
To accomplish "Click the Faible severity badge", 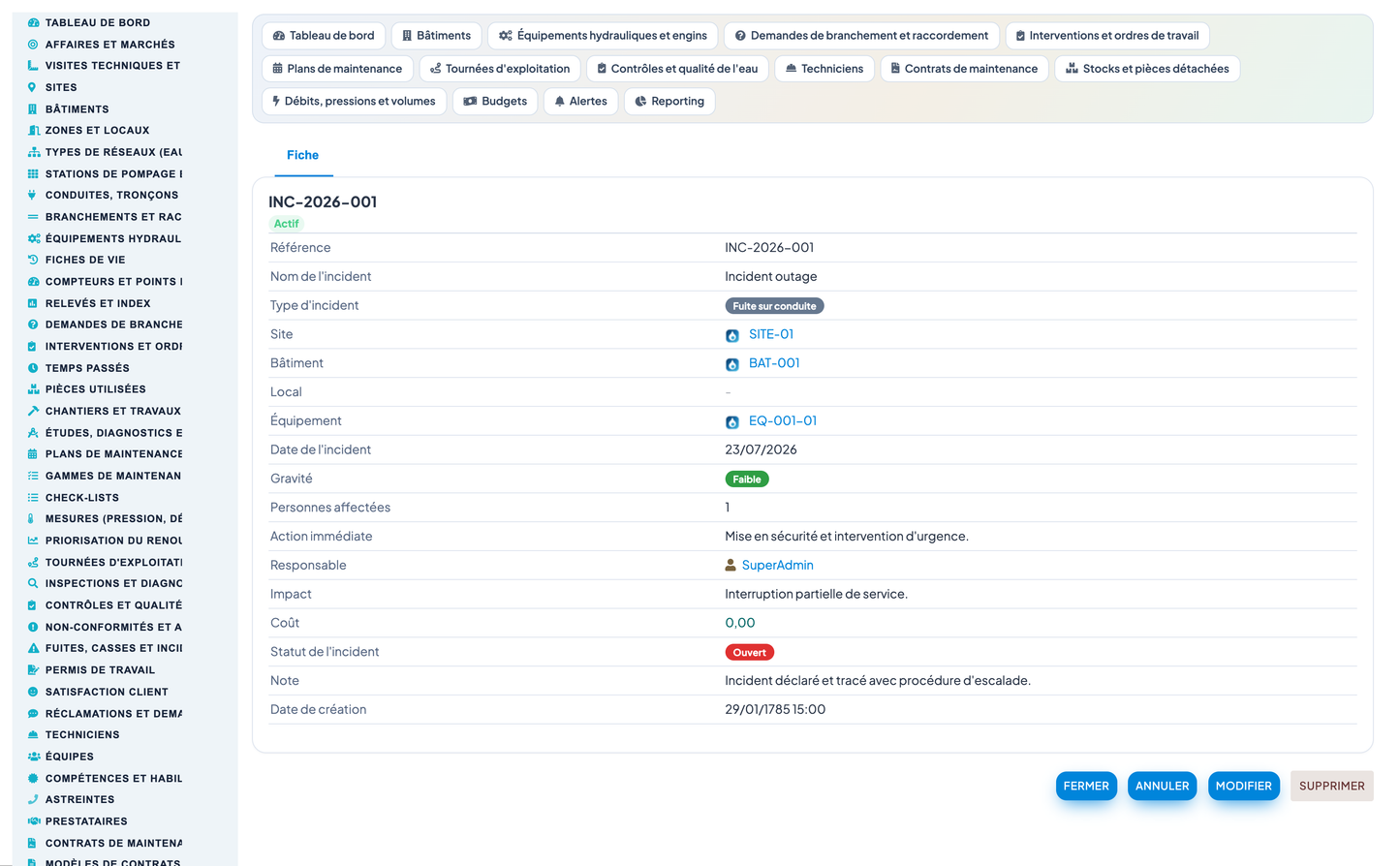I will click(747, 479).
